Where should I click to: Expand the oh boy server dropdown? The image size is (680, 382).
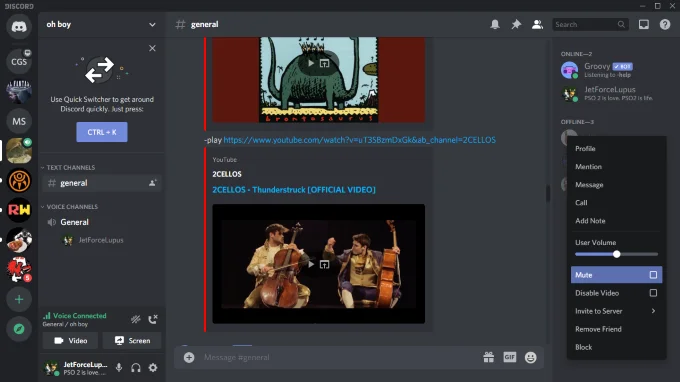click(152, 25)
